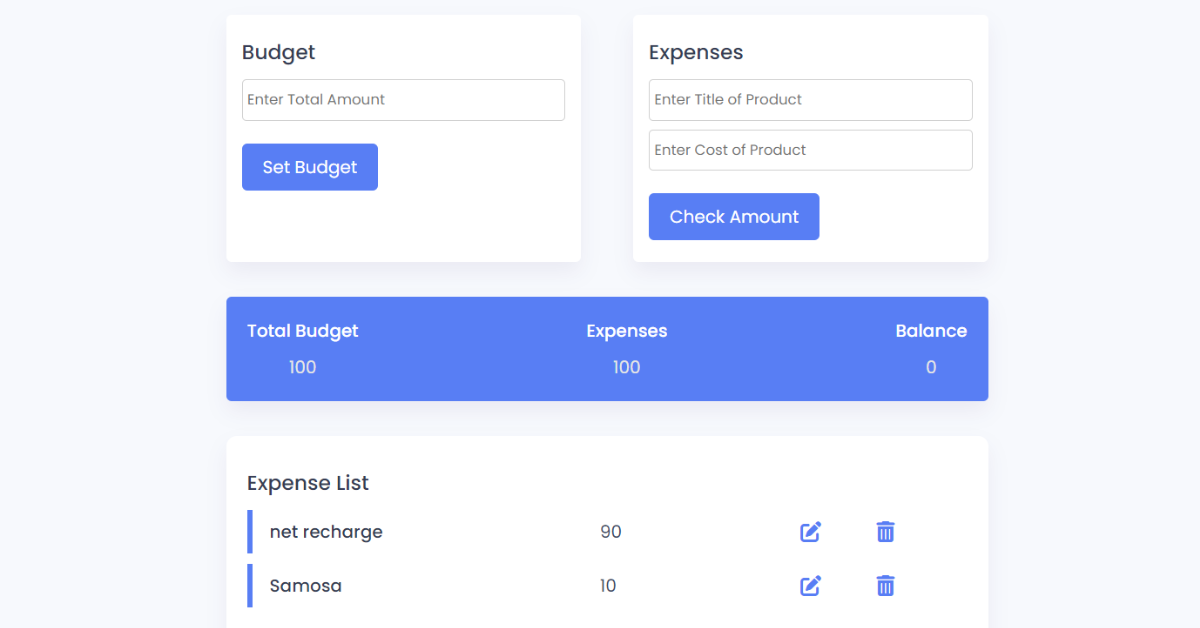Viewport: 1200px width, 628px height.
Task: Click the delete icon for net recharge
Action: [x=885, y=532]
